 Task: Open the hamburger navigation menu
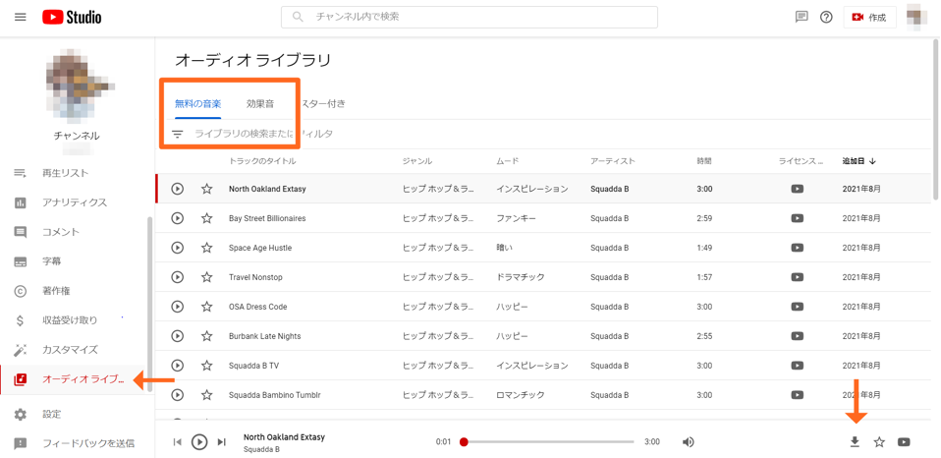click(20, 17)
